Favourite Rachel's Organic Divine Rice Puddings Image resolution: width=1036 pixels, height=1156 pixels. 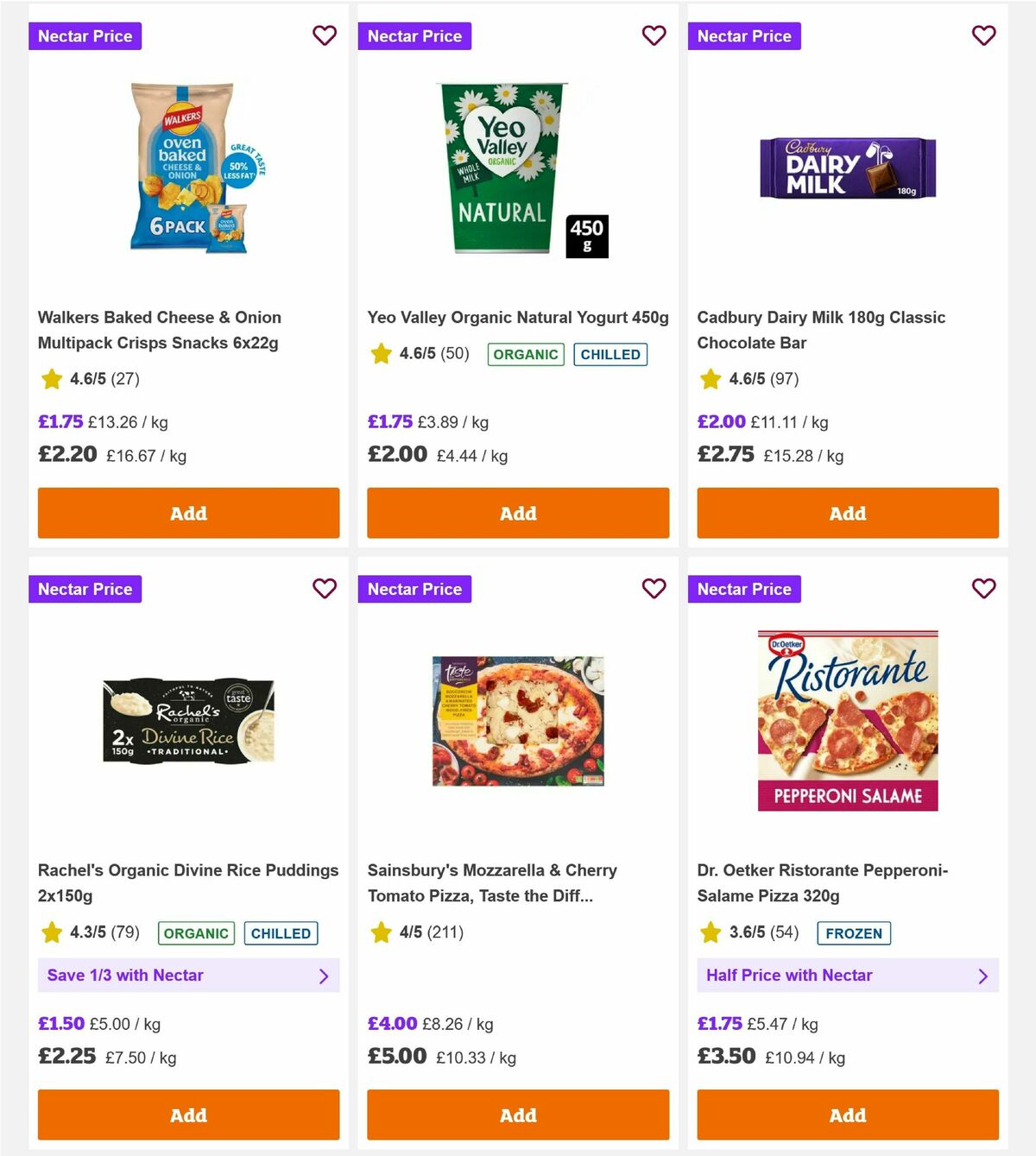(325, 589)
